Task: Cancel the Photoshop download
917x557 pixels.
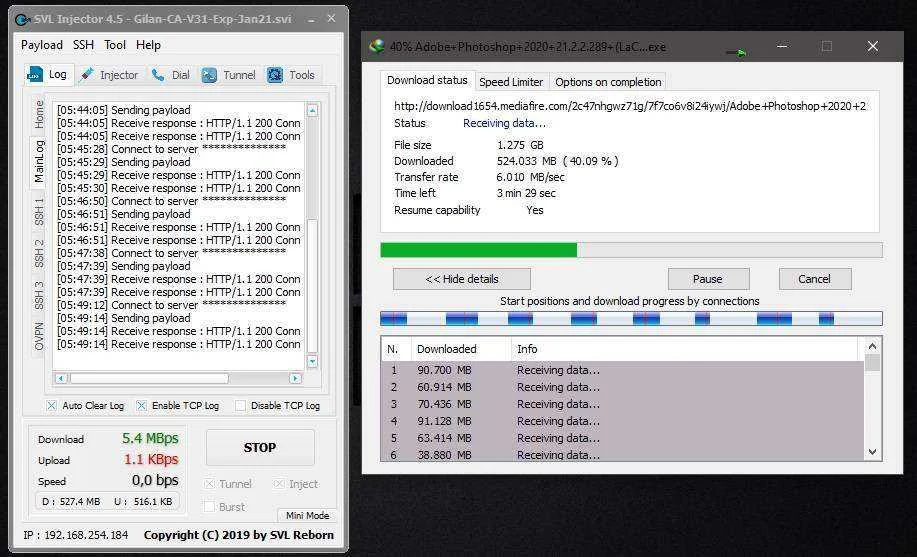Action: tap(814, 279)
